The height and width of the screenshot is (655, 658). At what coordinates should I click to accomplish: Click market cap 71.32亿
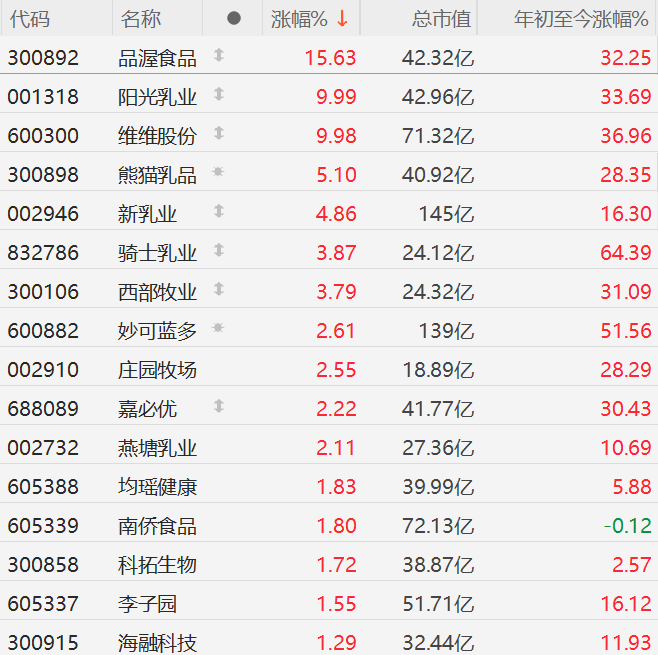[438, 136]
